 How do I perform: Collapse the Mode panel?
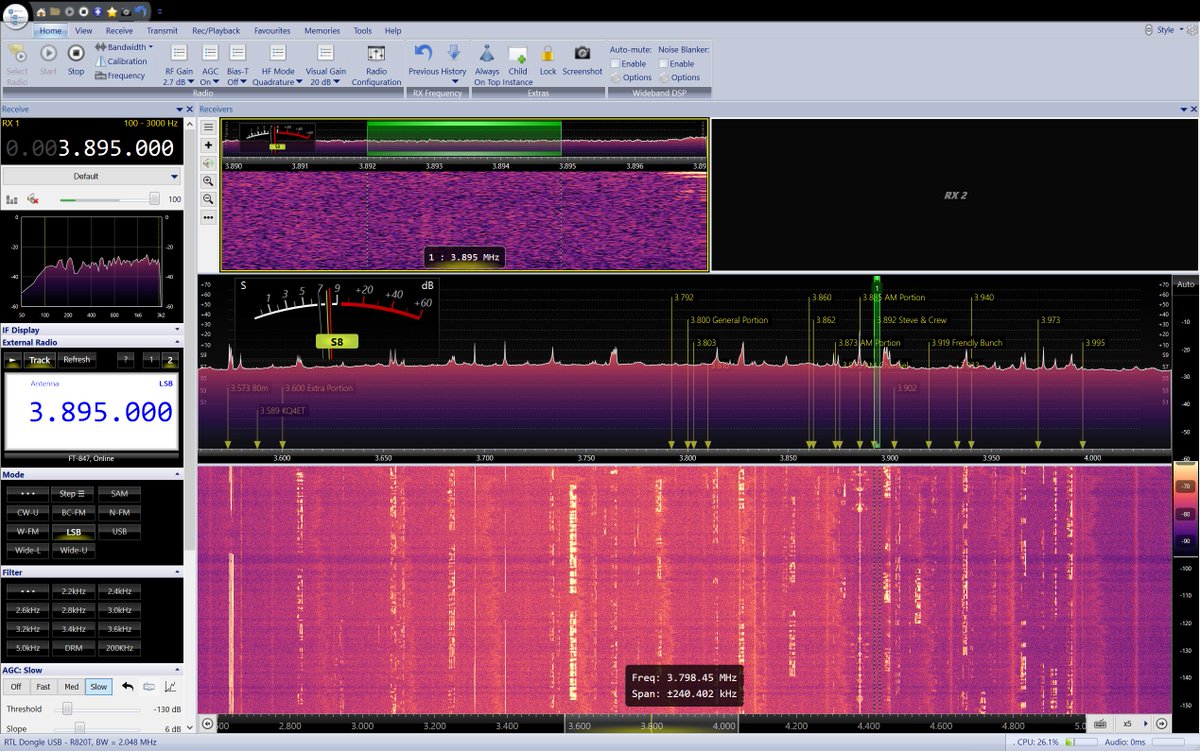(177, 475)
